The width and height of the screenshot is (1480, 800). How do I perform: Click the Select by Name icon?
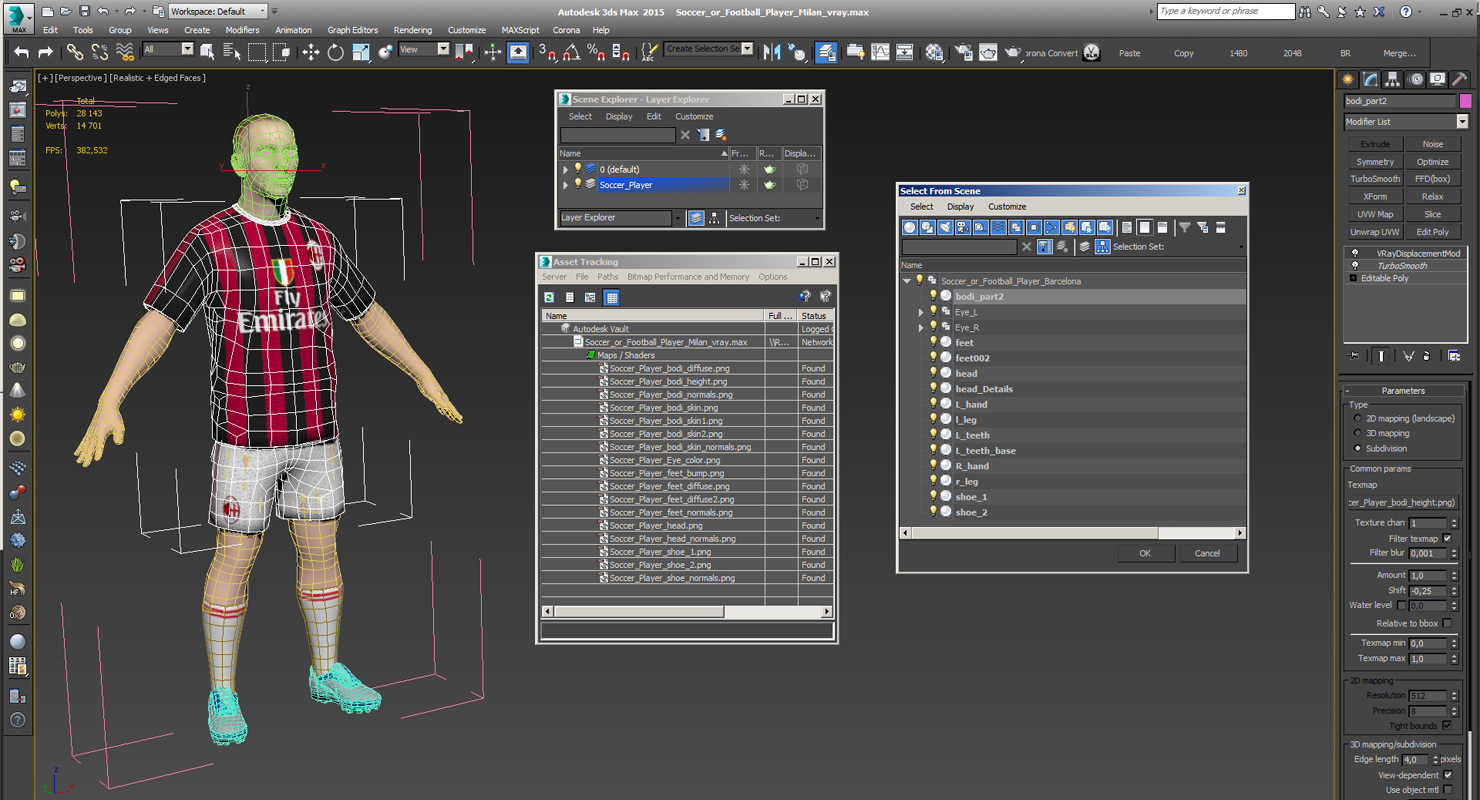(231, 52)
